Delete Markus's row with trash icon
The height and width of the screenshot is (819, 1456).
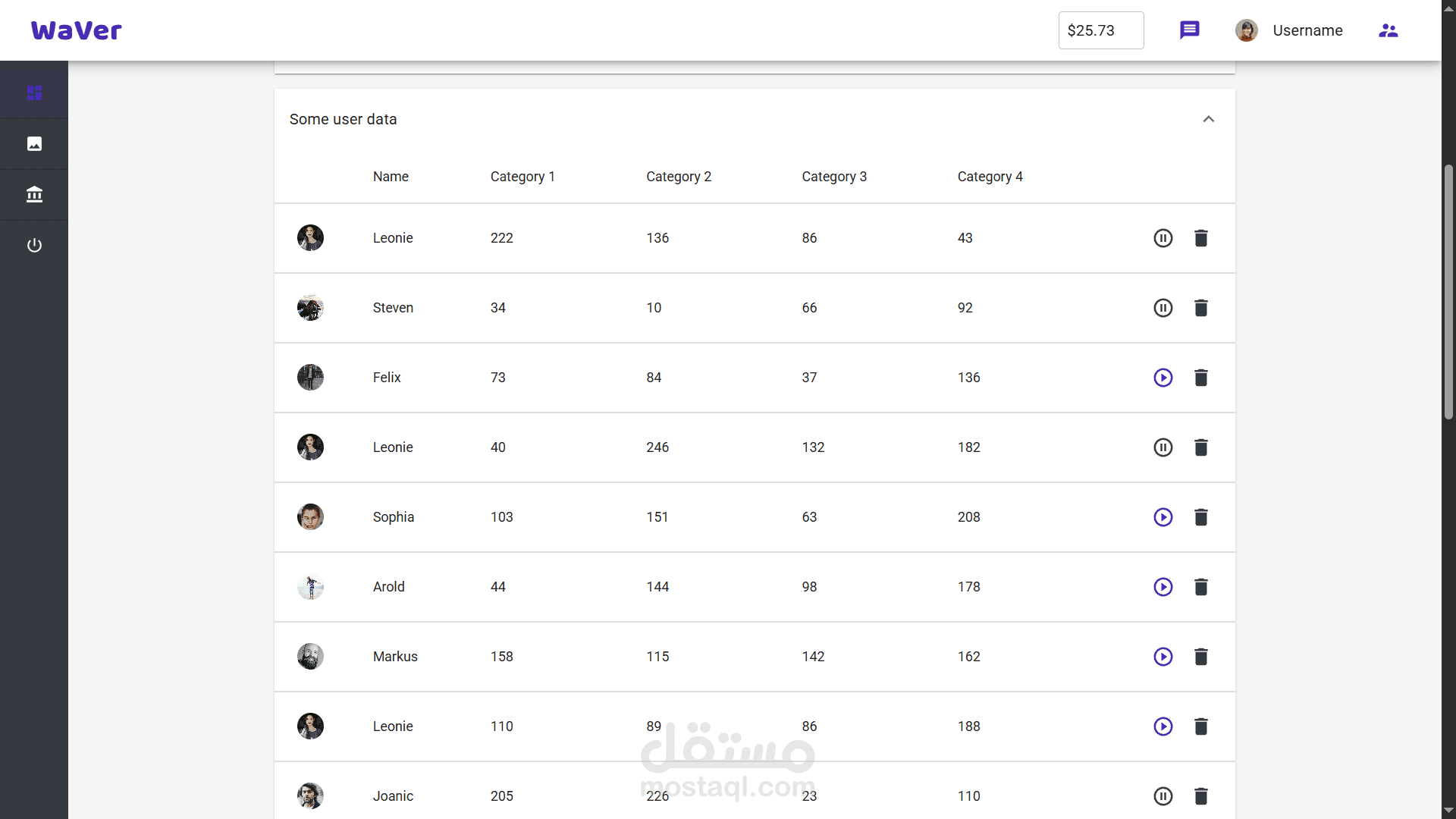(1200, 657)
